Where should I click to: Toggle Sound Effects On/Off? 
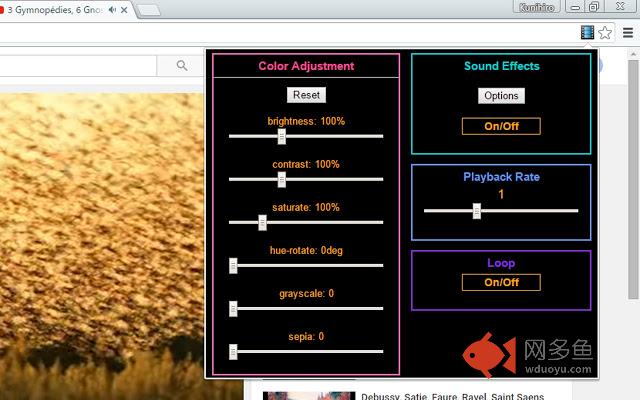tap(501, 126)
